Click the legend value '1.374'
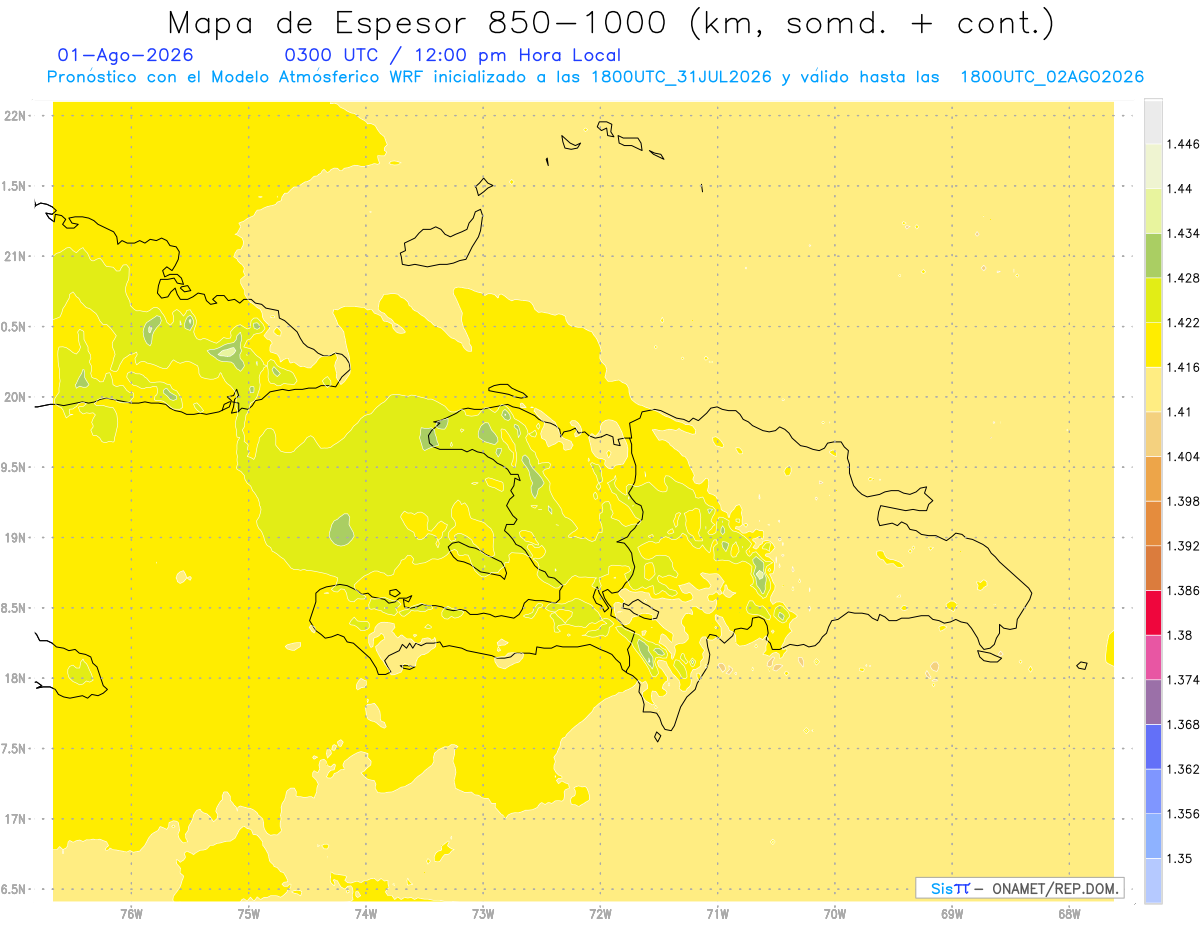Image resolution: width=1200 pixels, height=927 pixels. (1183, 680)
